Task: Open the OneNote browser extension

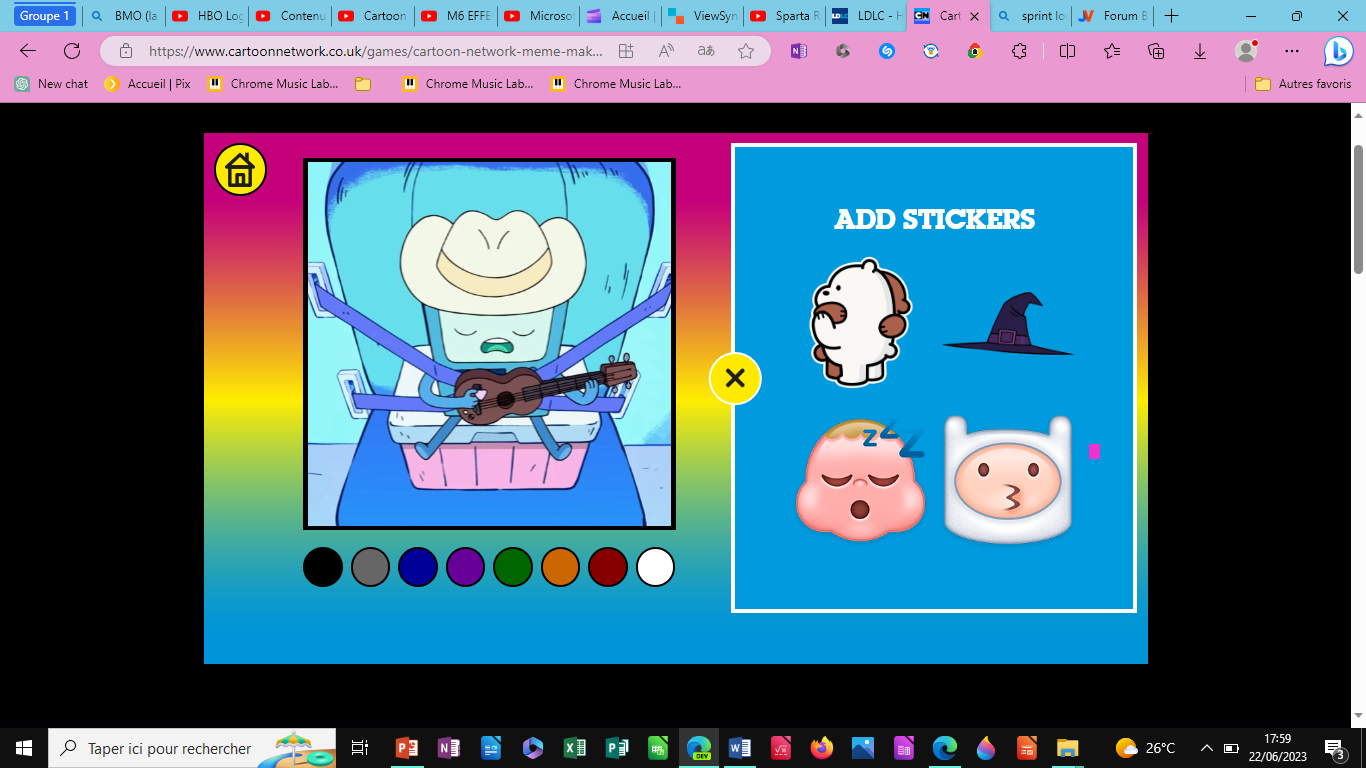Action: tap(798, 51)
